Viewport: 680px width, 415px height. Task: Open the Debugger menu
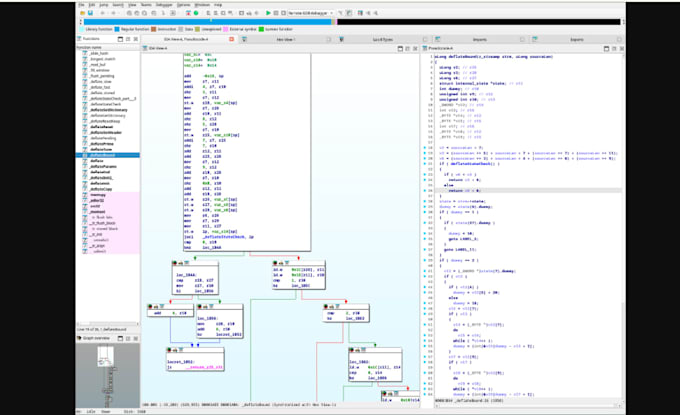click(x=164, y=5)
